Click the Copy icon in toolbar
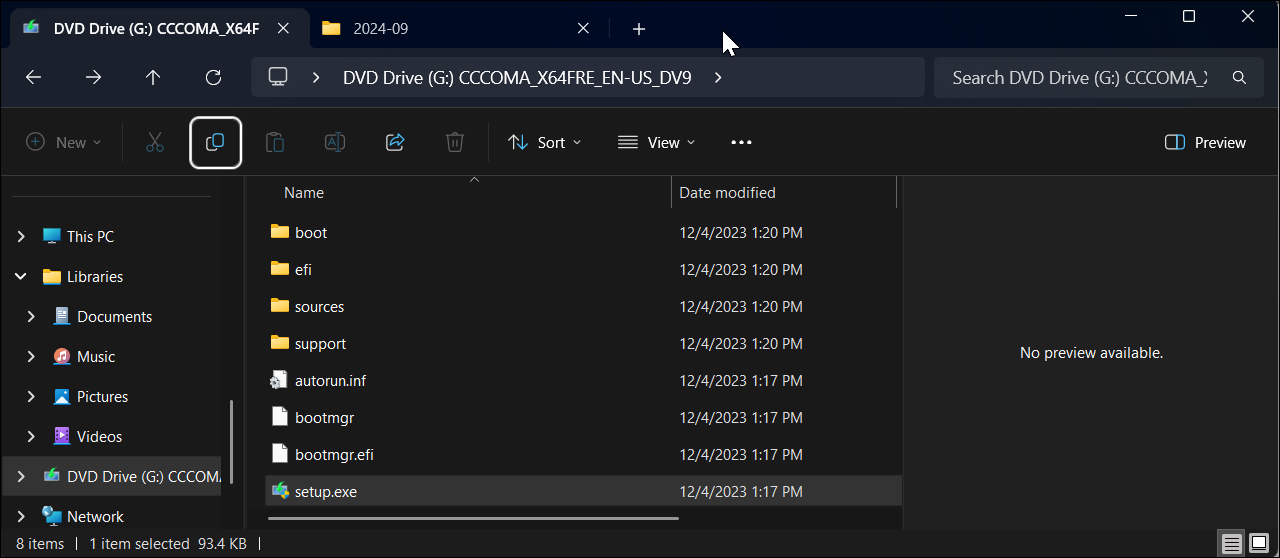This screenshot has height=558, width=1280. click(x=215, y=143)
